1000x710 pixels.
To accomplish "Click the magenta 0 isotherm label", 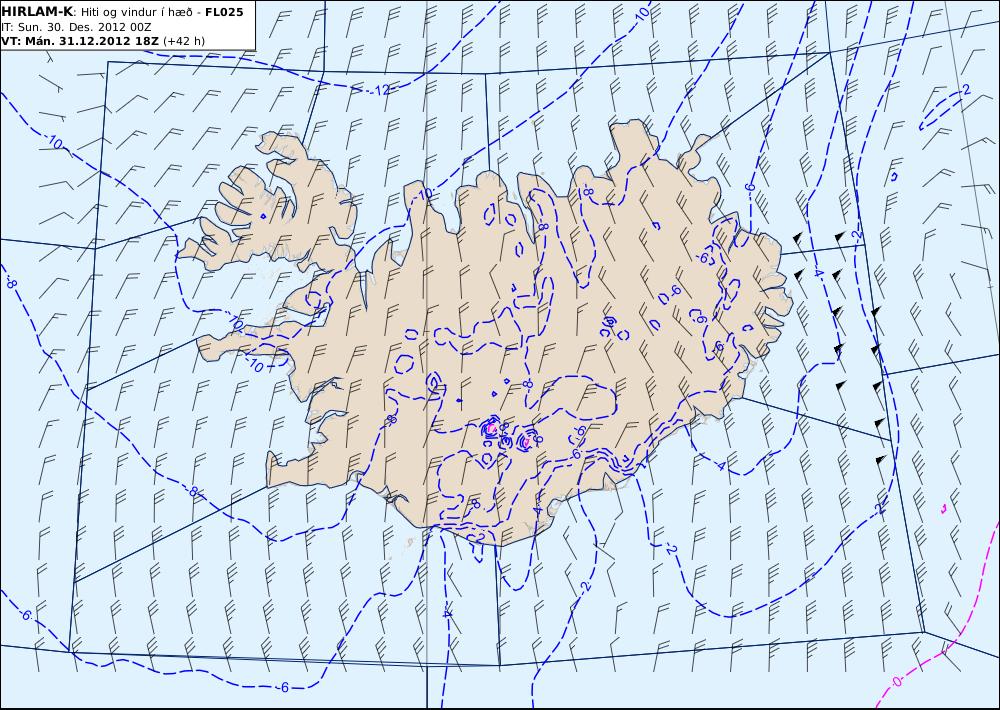I will coord(897,683).
